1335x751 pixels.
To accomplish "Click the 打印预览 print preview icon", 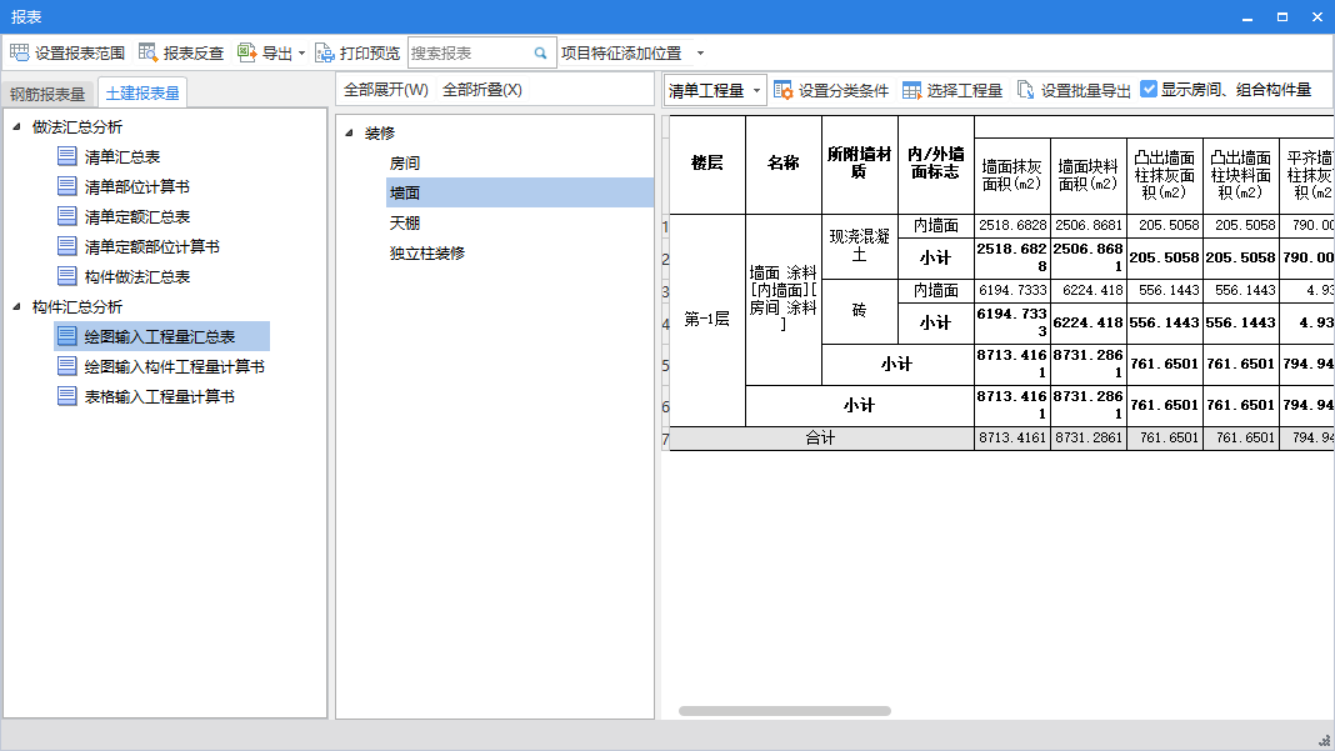I will 324,53.
